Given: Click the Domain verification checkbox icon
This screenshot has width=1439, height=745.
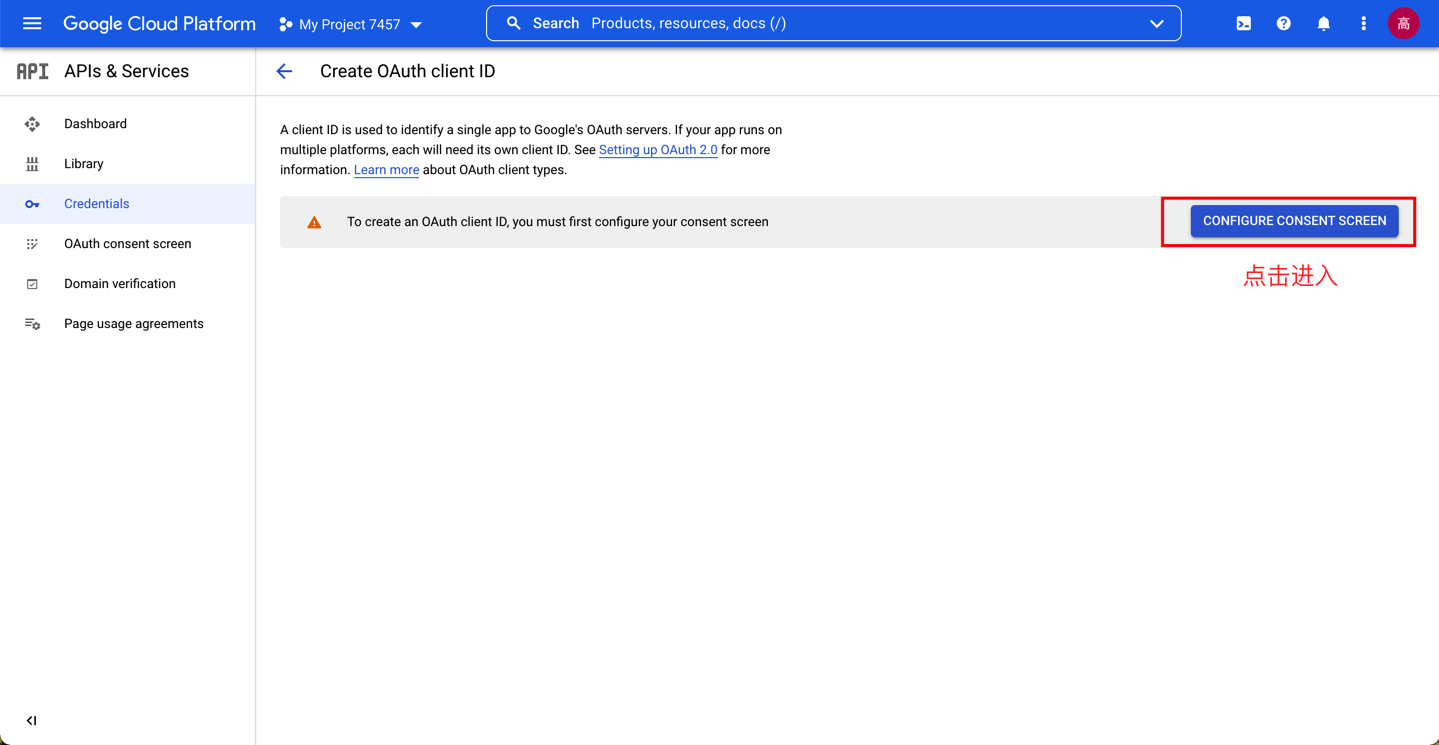Looking at the screenshot, I should click(32, 284).
